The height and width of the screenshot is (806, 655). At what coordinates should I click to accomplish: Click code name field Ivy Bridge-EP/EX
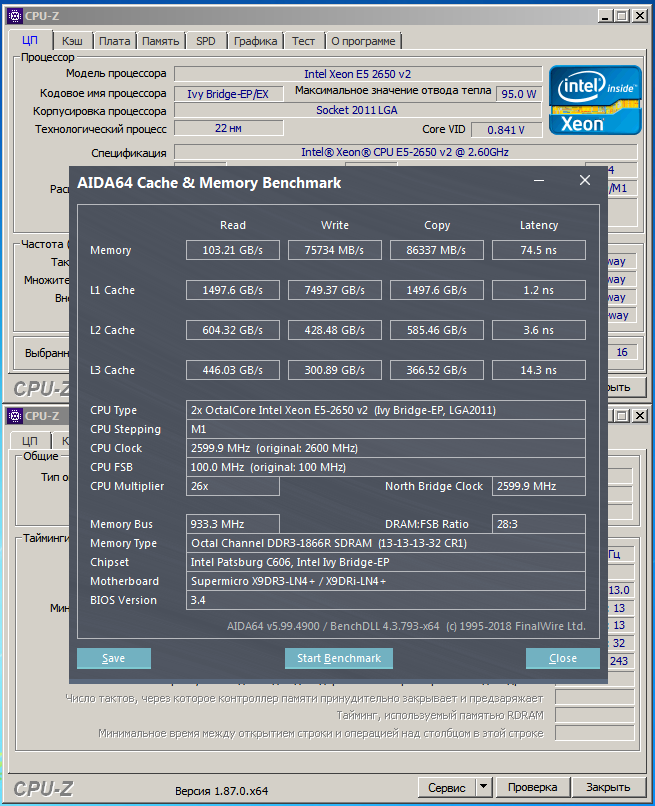228,94
